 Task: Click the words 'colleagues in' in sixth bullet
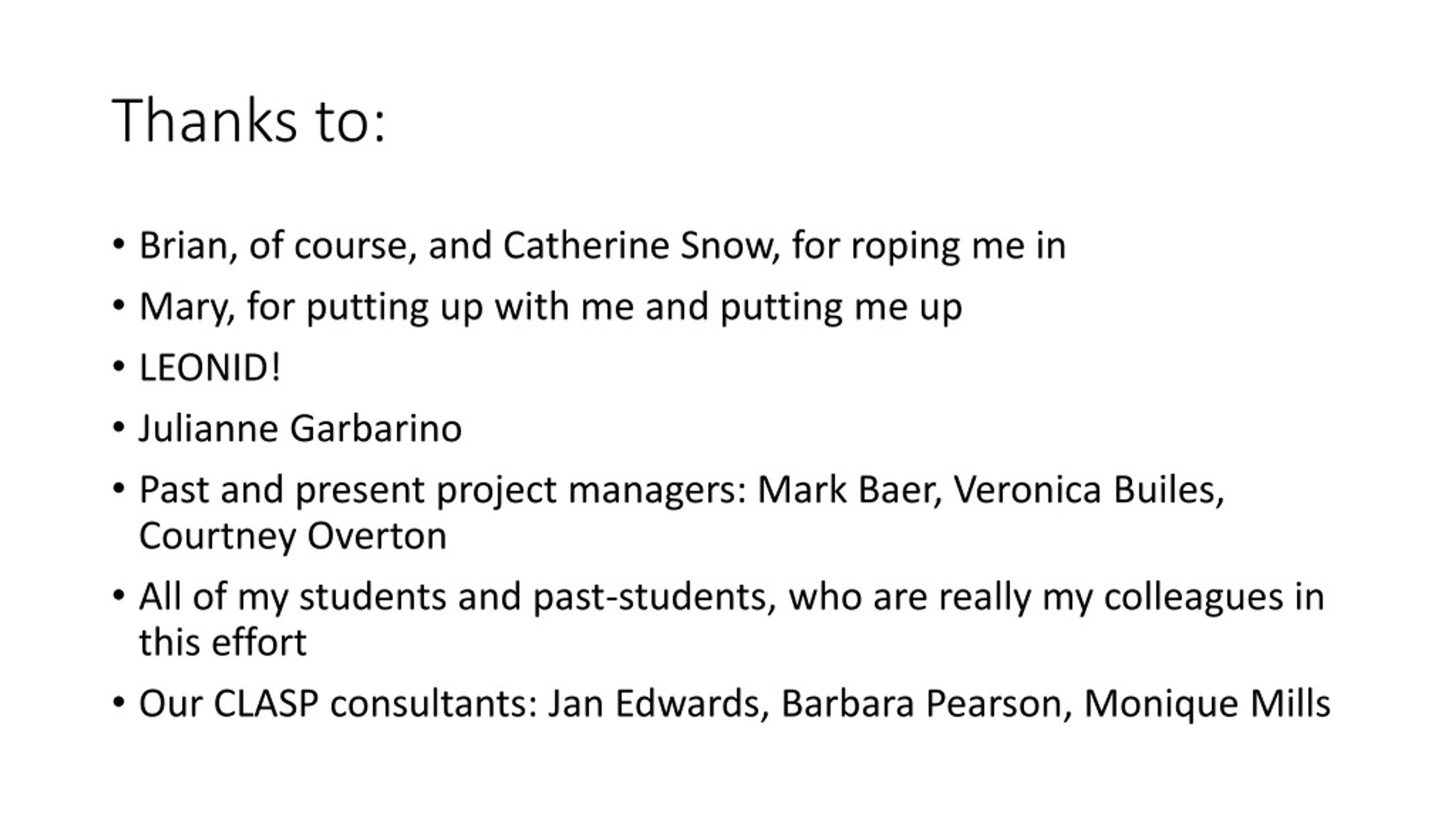(x=1214, y=598)
